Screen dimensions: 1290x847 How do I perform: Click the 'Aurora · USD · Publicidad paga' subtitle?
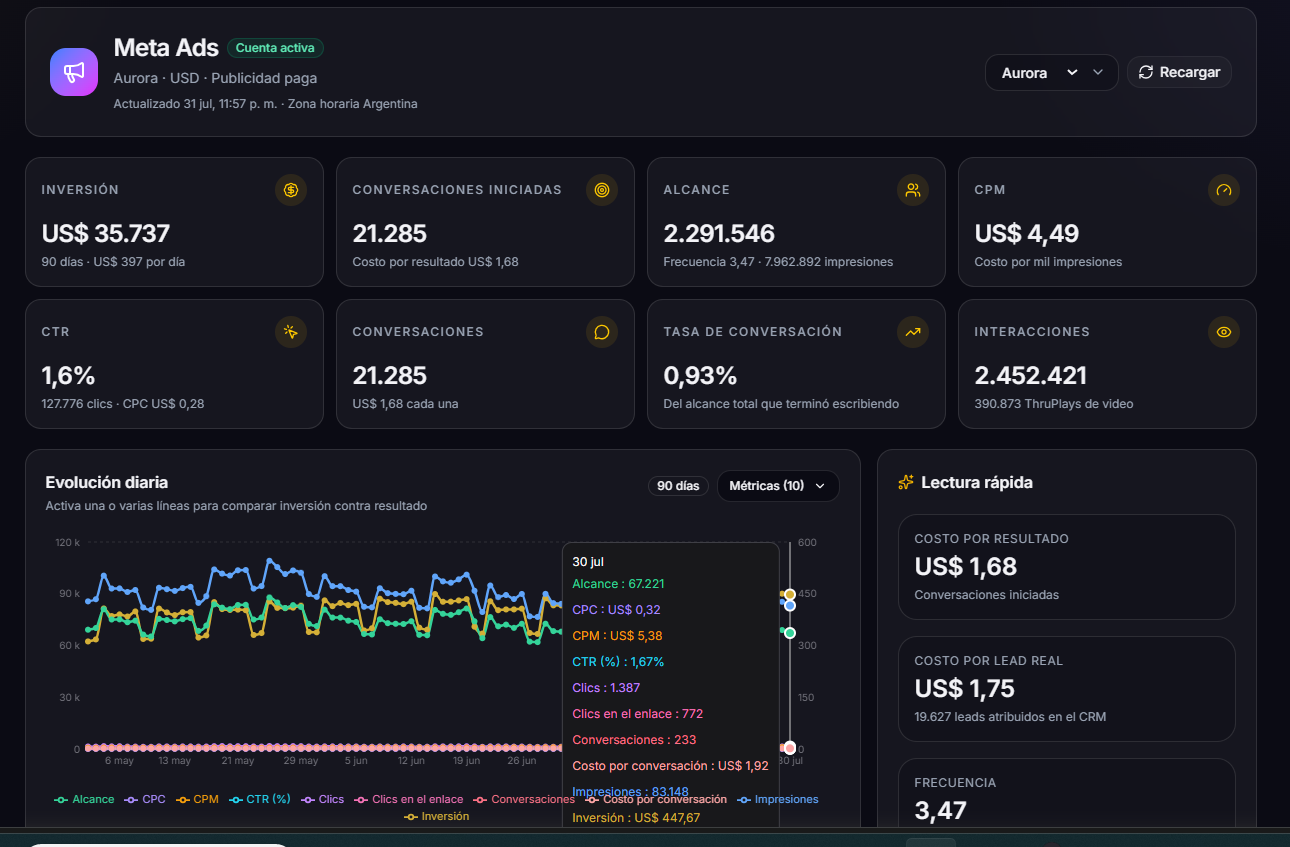[216, 78]
